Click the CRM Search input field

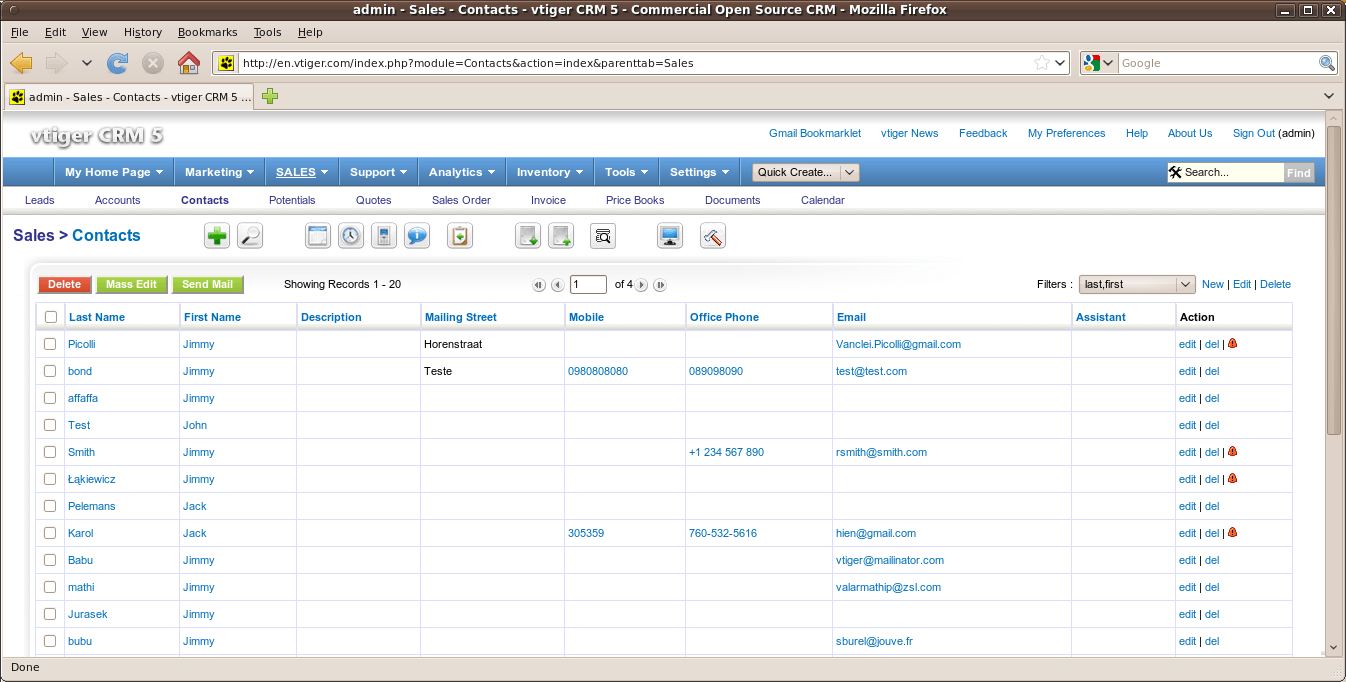(x=1232, y=172)
